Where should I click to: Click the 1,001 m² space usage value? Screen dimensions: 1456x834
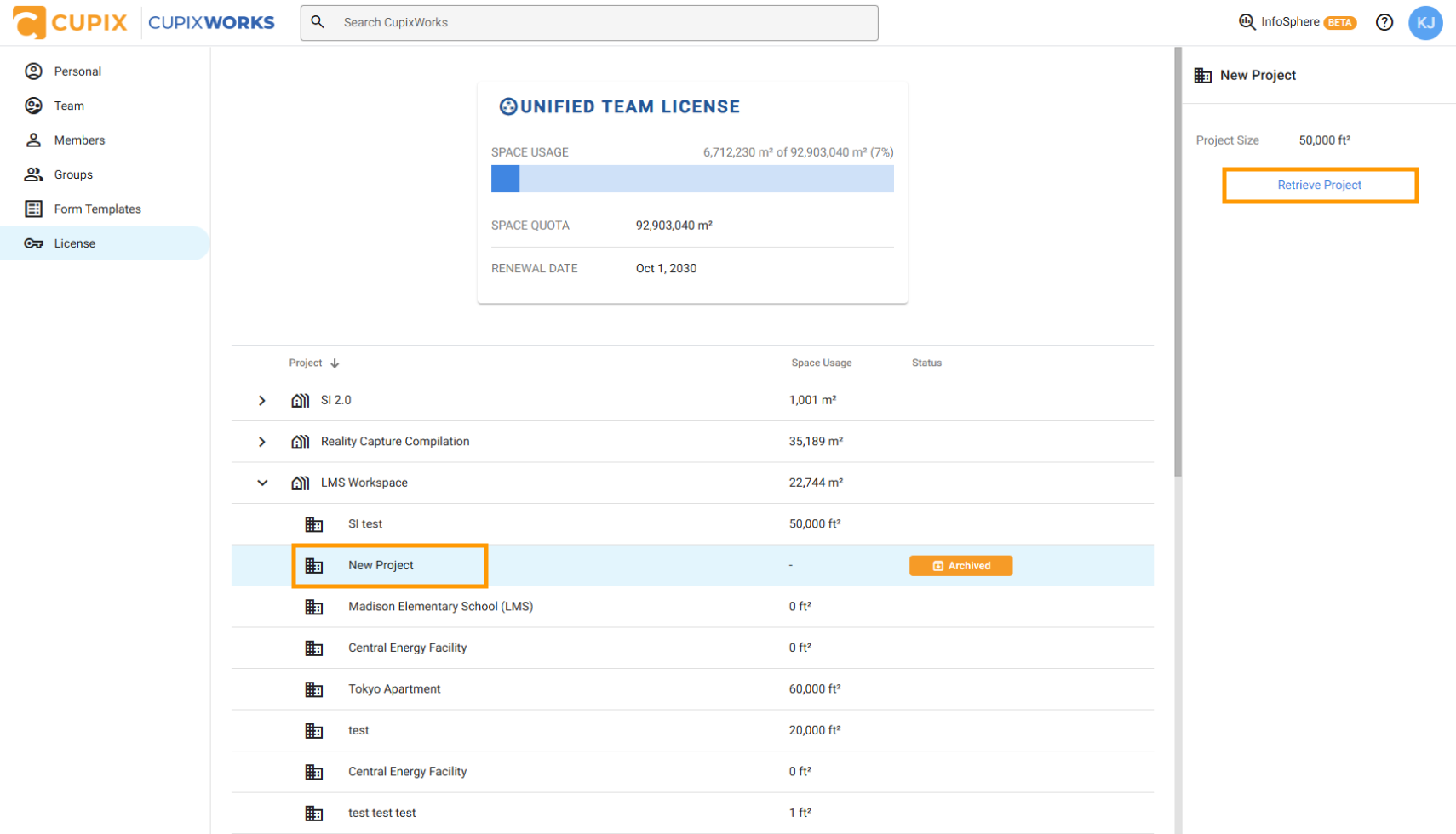tap(812, 400)
